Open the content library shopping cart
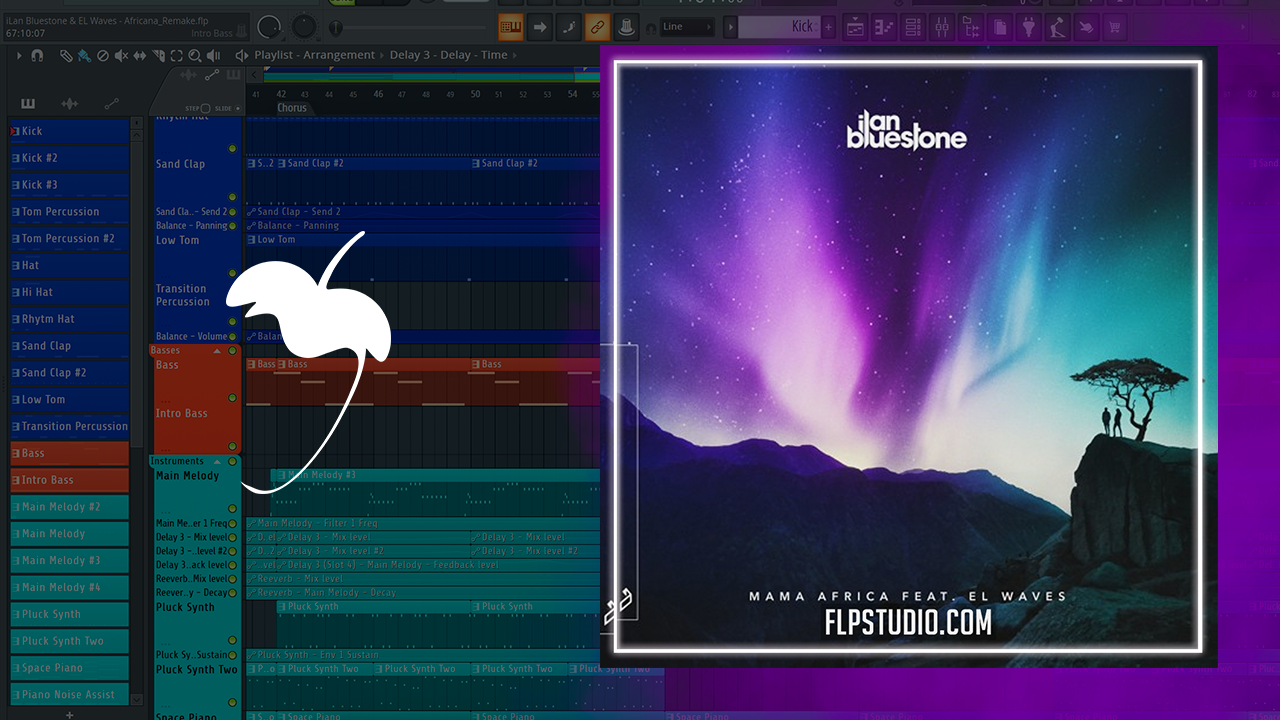Screen dimensions: 1280x720 coord(1115,27)
